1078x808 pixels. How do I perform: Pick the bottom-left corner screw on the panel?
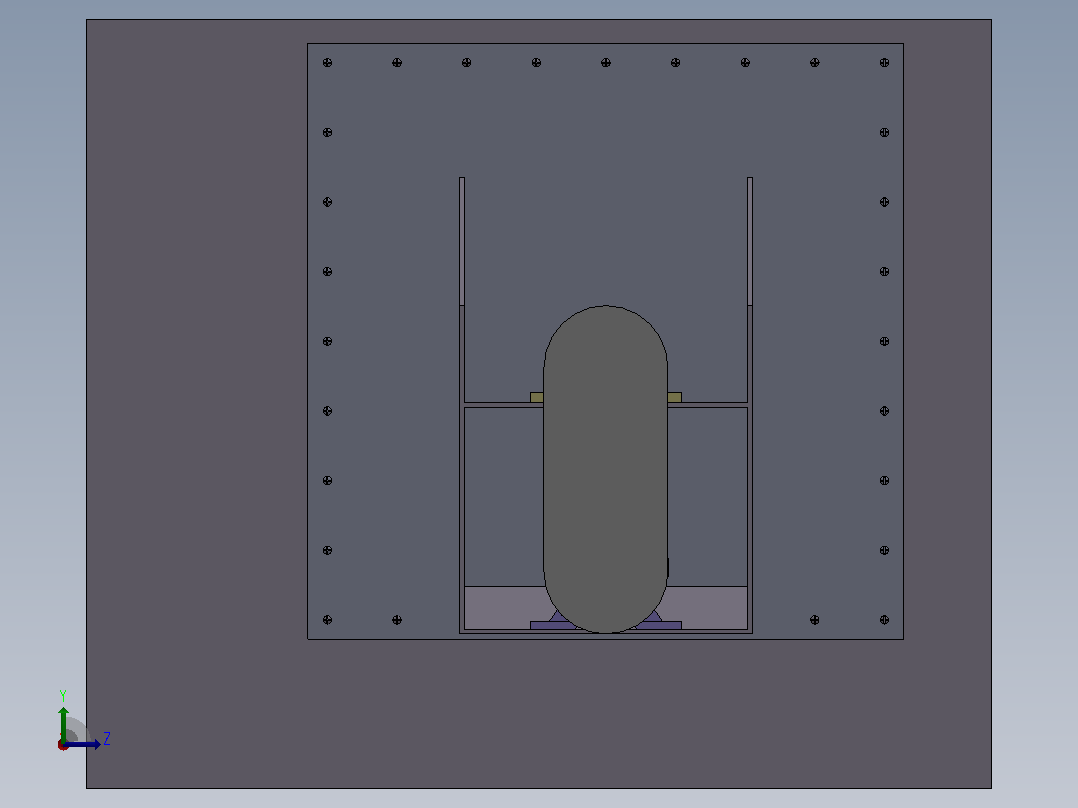click(x=327, y=620)
